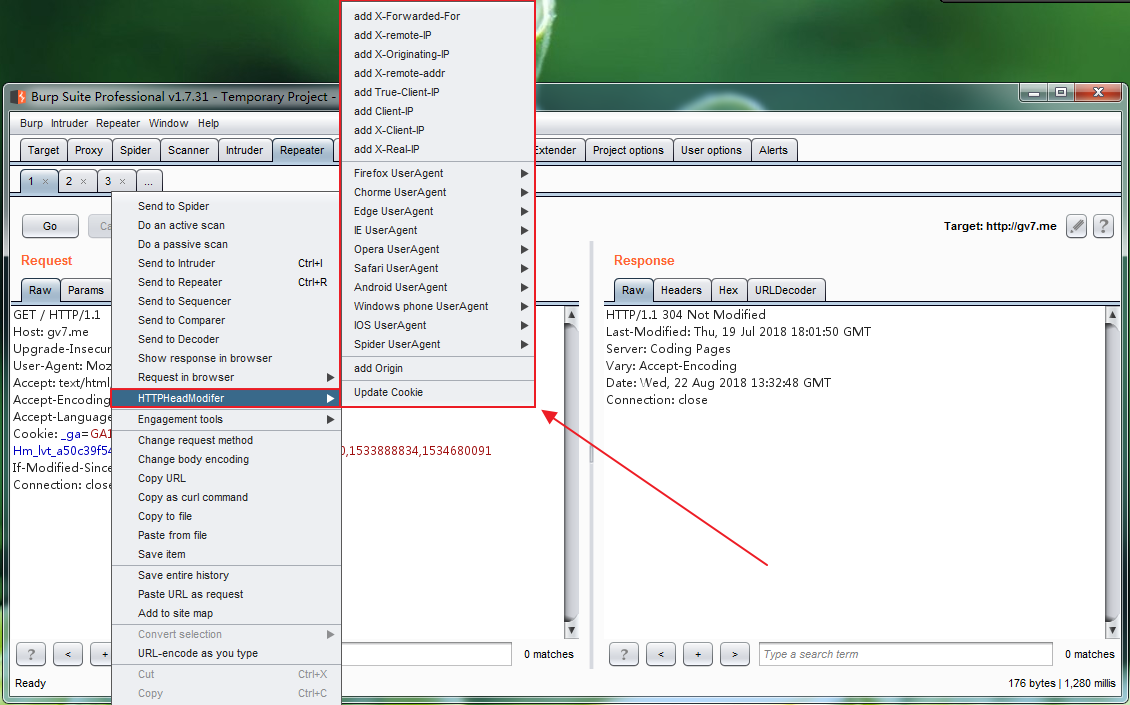Screen dimensions: 1130x705
Task: Click the Burp Suite title bar logo
Action: [18, 97]
